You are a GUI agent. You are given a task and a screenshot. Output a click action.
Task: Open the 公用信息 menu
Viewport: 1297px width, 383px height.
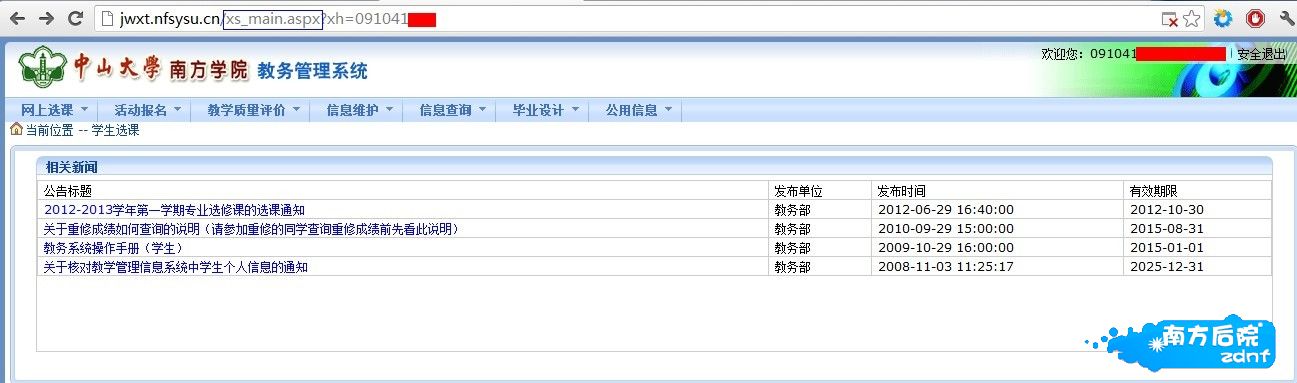[x=631, y=110]
